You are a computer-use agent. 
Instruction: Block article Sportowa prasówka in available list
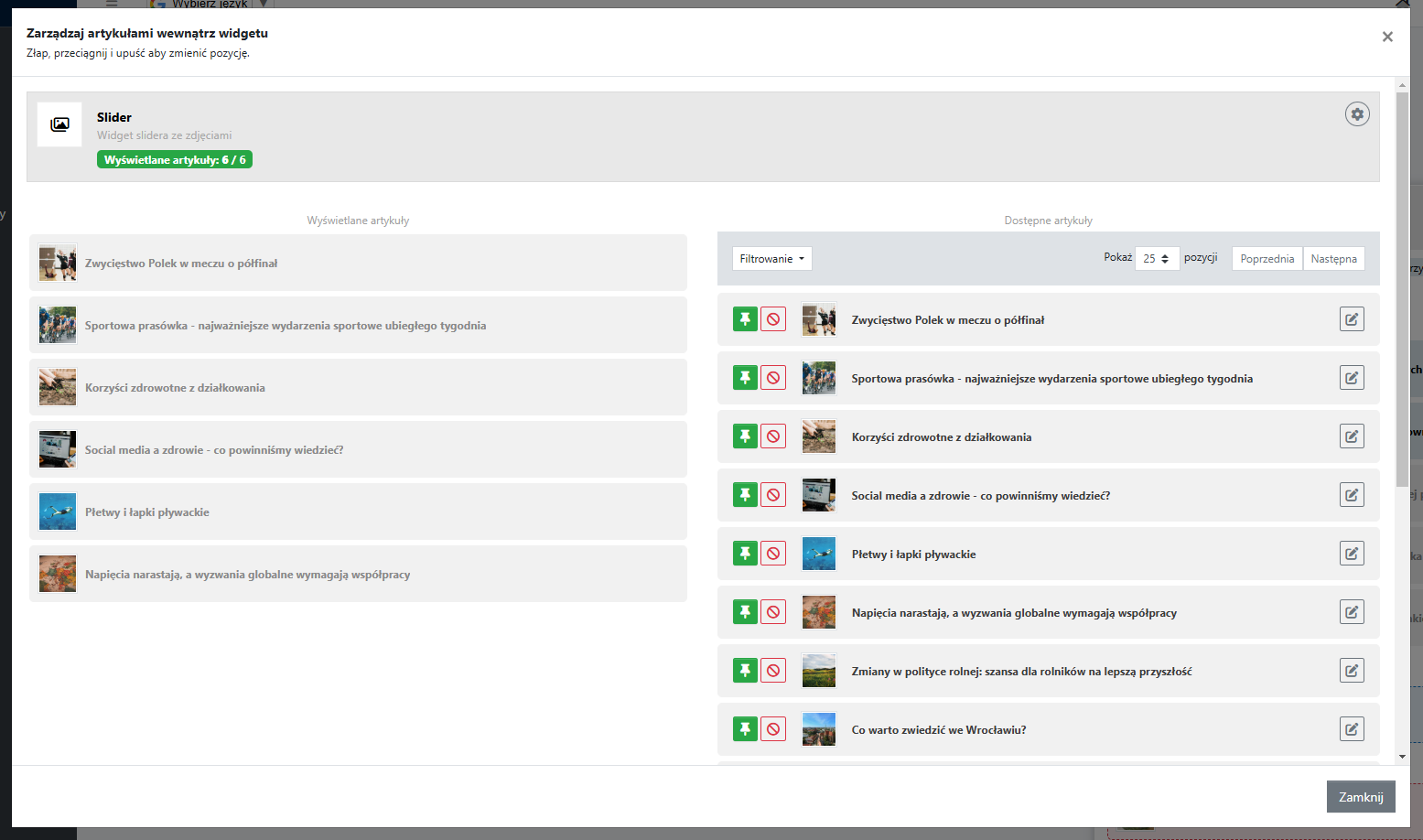click(773, 378)
